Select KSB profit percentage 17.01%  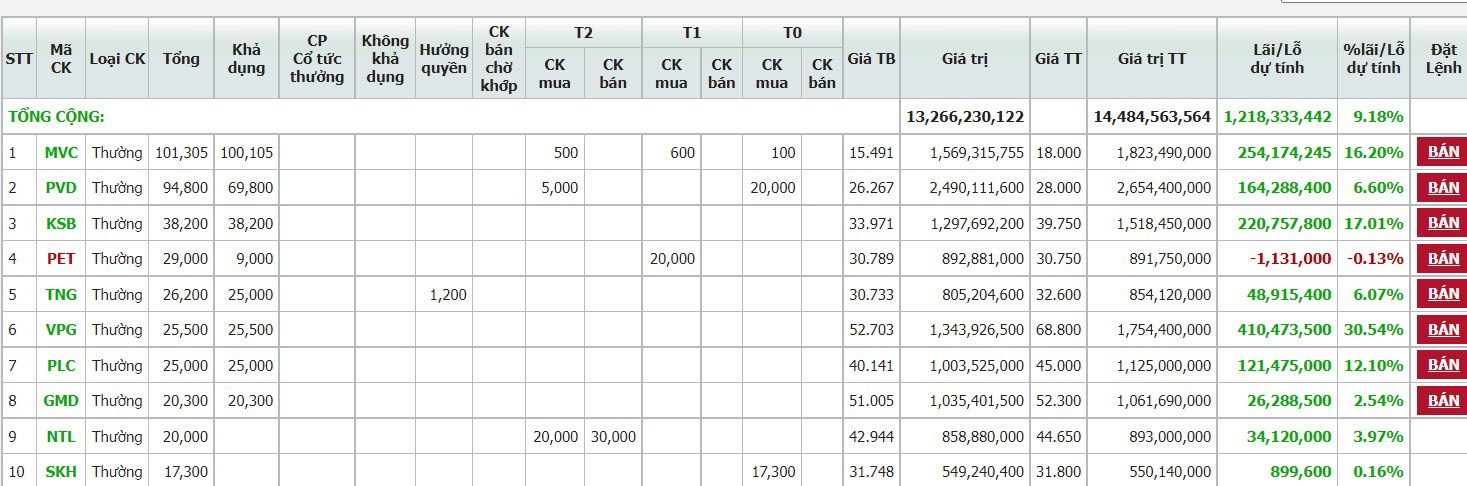point(1374,223)
